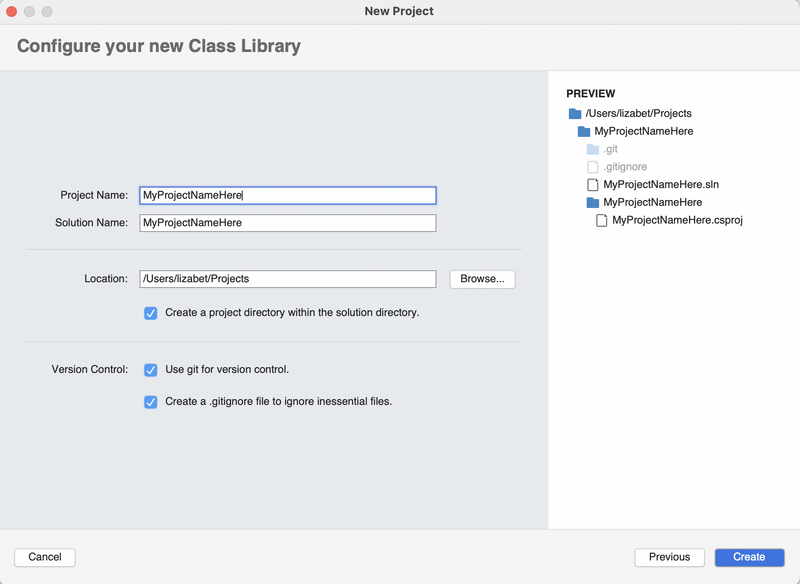Click 'Configure your new Class Library' heading
This screenshot has height=584, width=800.
click(x=159, y=46)
